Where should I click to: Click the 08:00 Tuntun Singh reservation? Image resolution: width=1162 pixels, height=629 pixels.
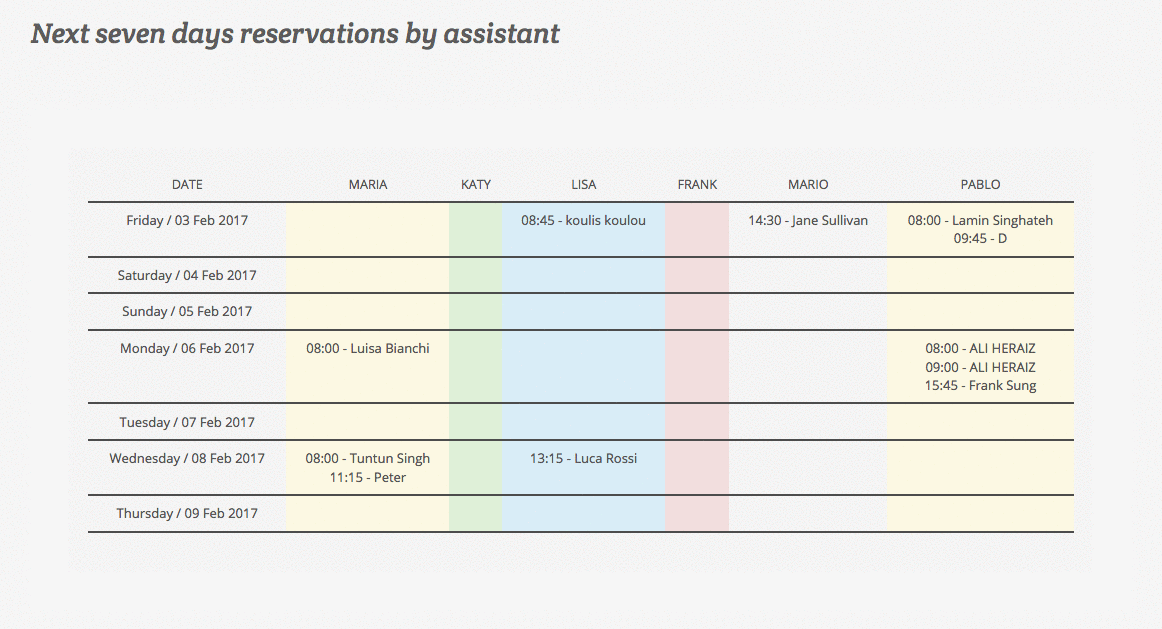(x=367, y=458)
